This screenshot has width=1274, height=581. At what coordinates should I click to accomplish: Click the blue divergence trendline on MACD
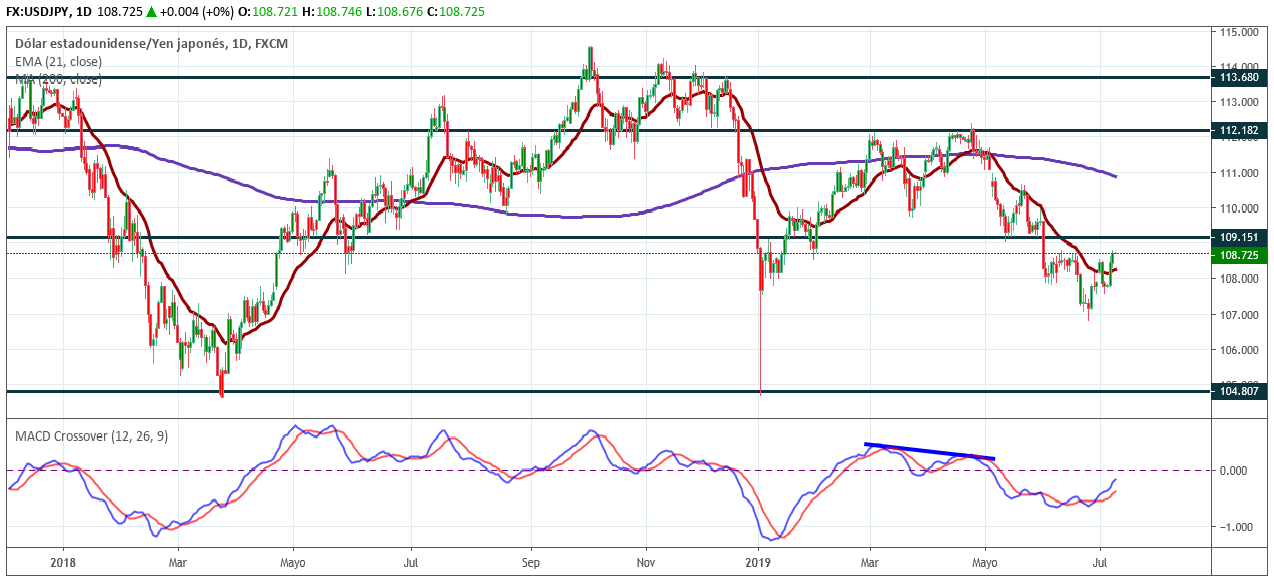coord(929,451)
